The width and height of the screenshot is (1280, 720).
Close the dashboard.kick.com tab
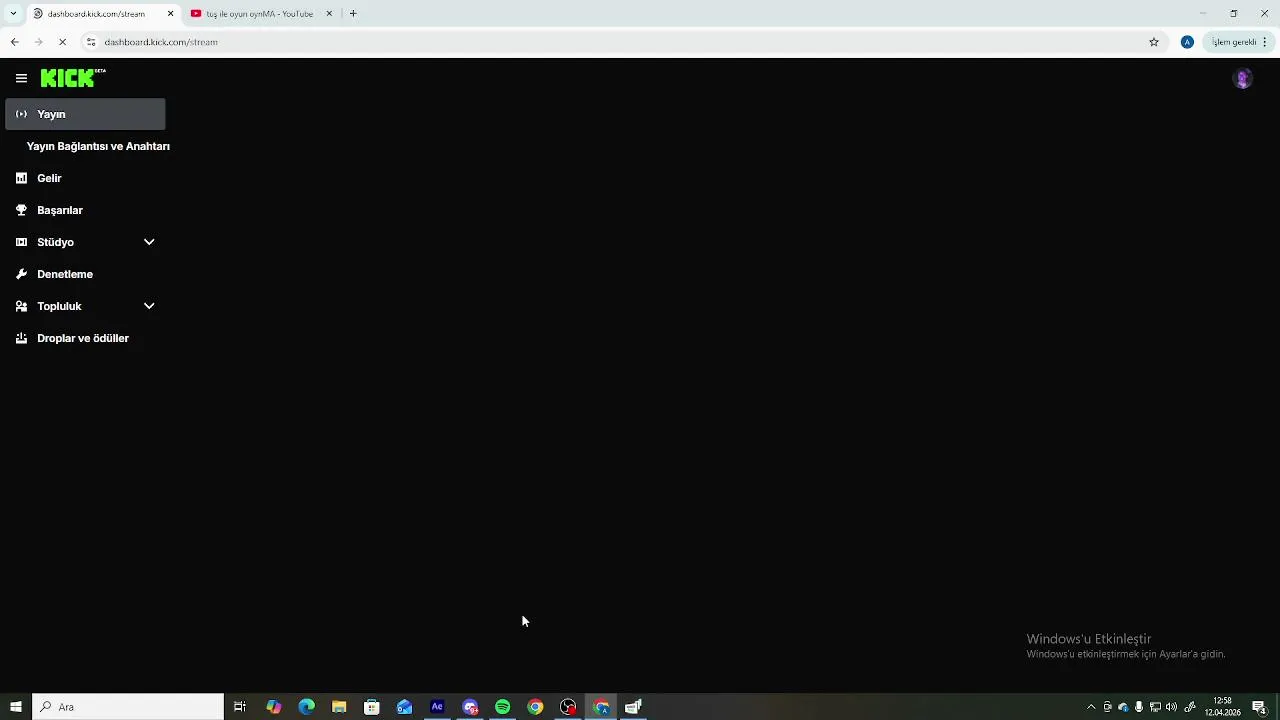point(170,14)
